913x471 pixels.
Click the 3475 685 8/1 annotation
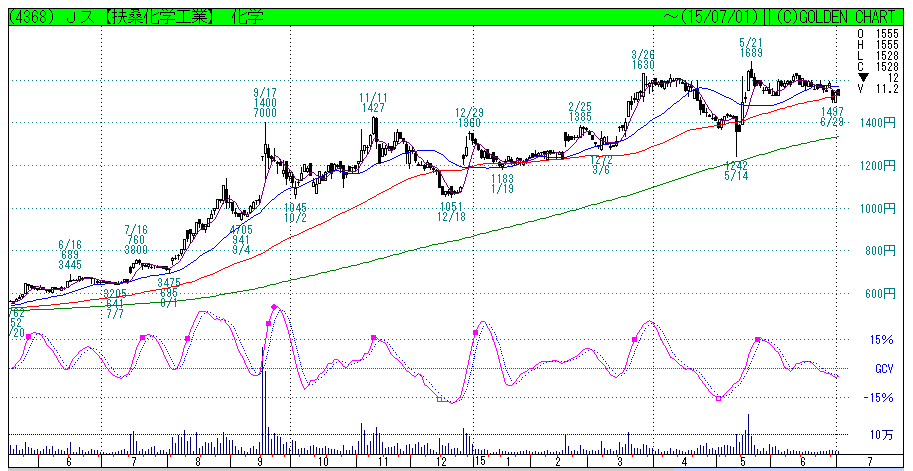coord(170,292)
